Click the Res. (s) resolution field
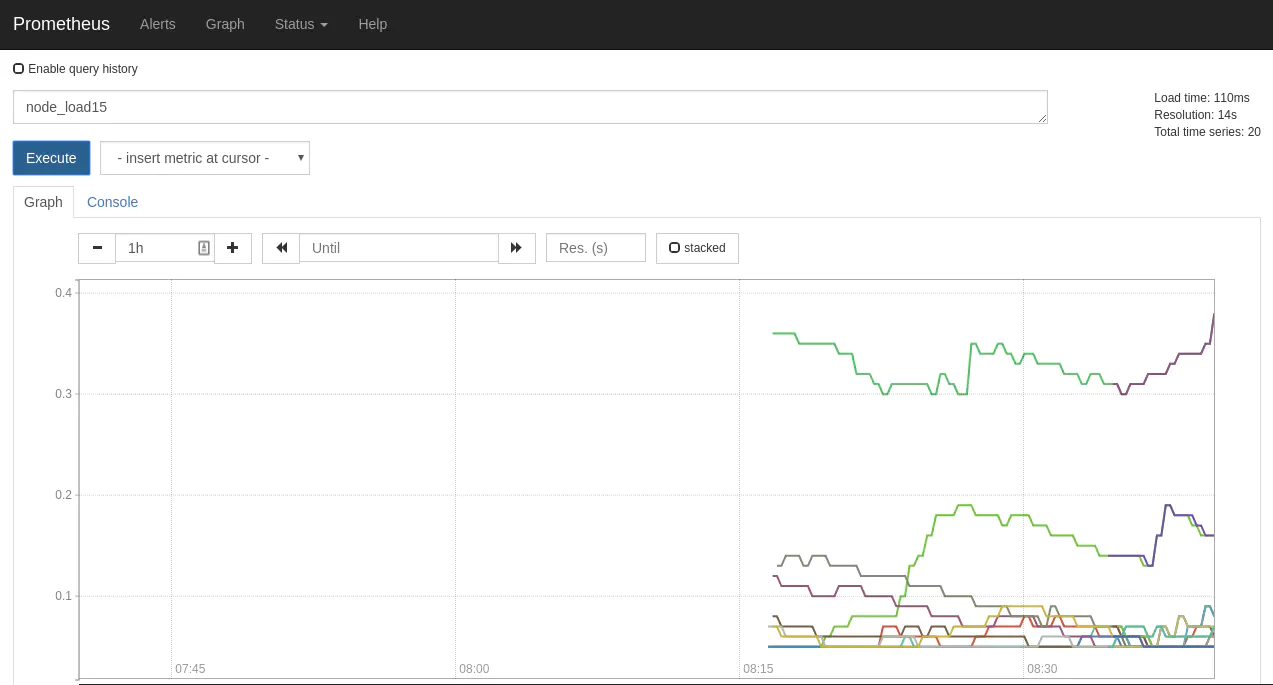Viewport: 1273px width, 685px height. click(x=595, y=248)
